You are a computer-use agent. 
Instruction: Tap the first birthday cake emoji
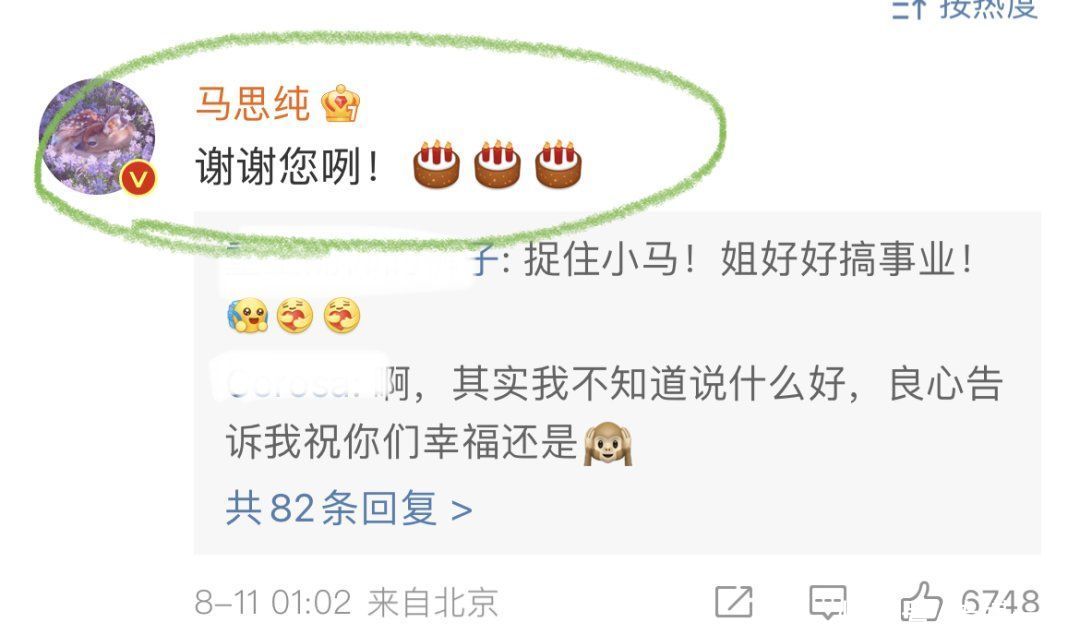click(437, 165)
